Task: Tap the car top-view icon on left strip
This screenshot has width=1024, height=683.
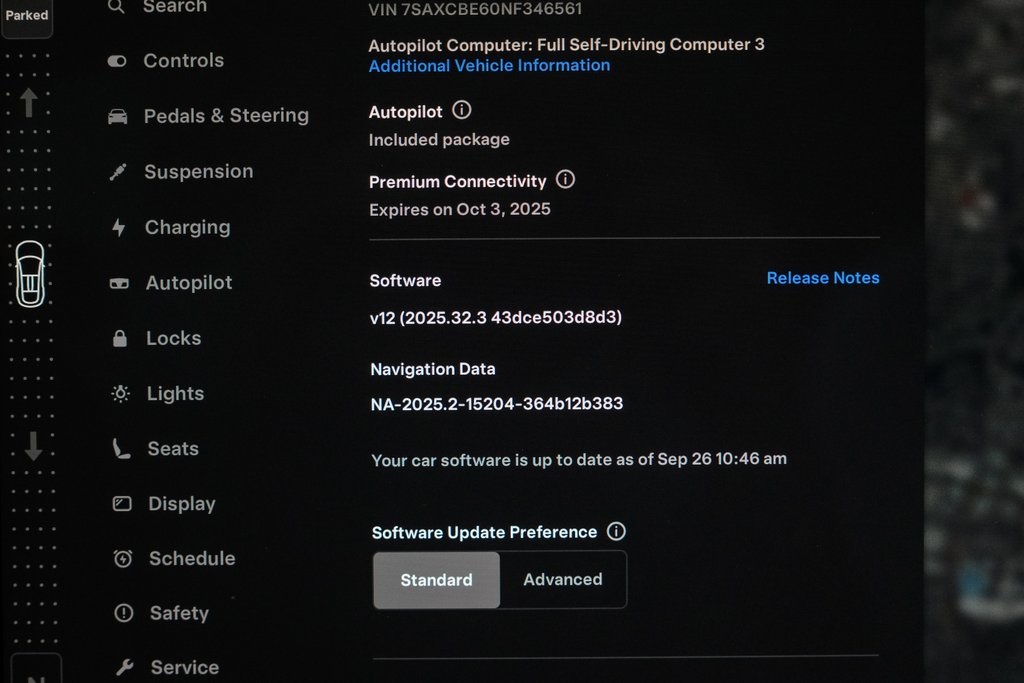Action: coord(31,274)
